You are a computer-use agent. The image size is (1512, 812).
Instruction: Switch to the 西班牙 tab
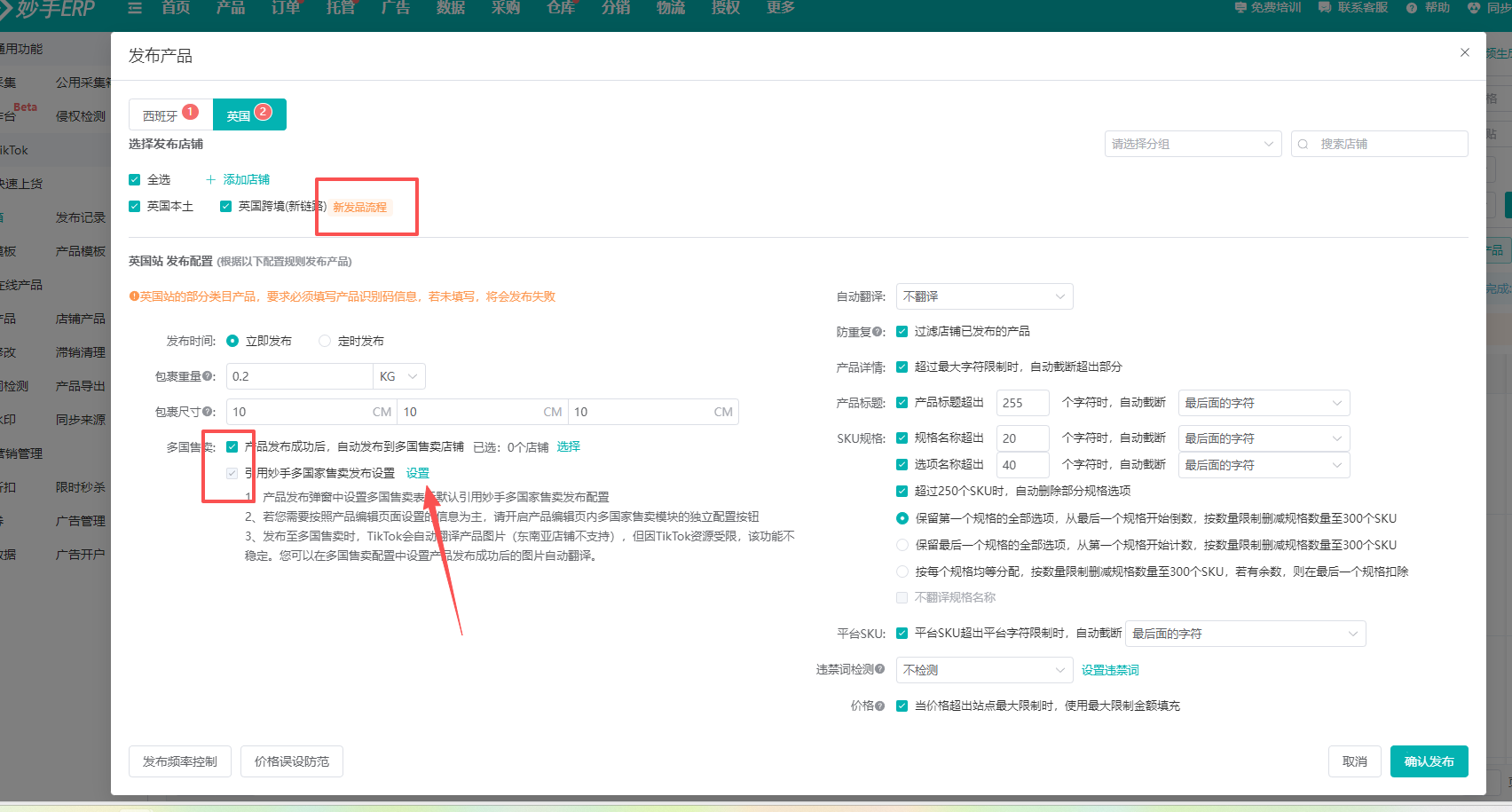tap(161, 115)
